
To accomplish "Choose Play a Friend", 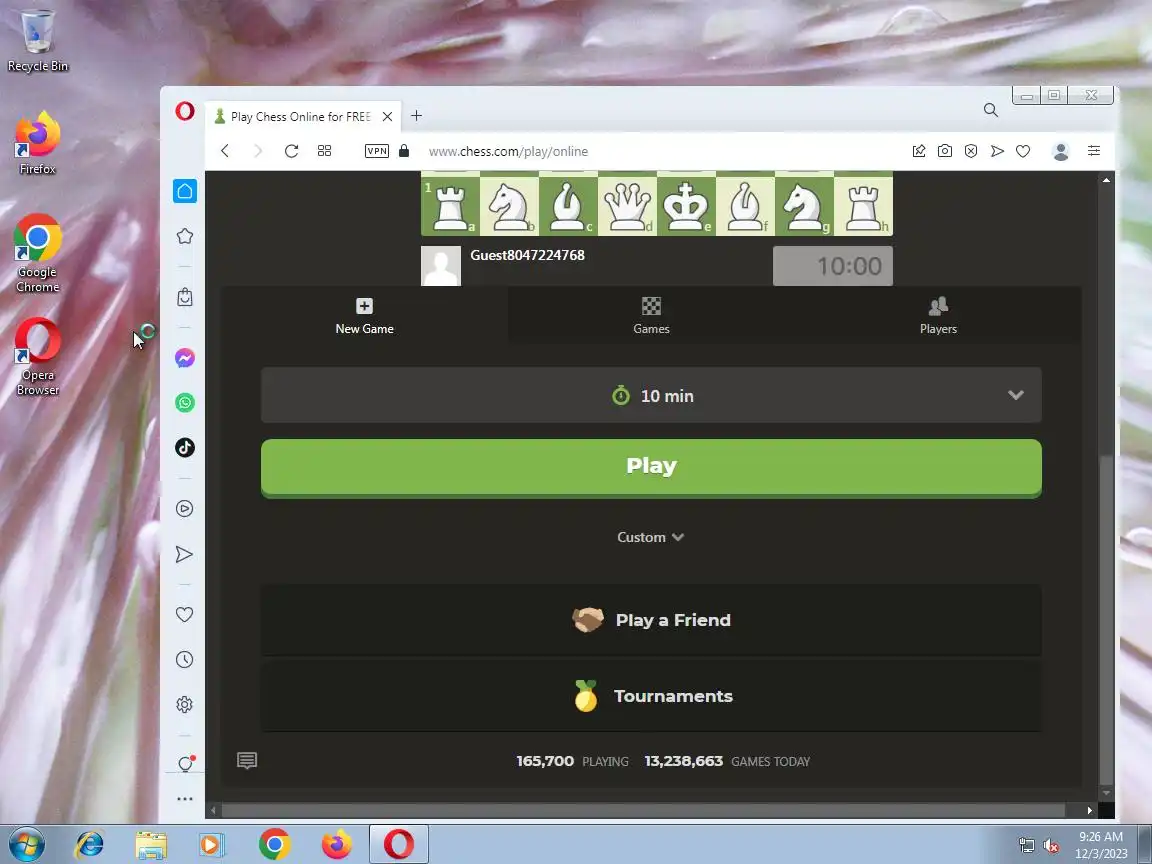I will (651, 620).
